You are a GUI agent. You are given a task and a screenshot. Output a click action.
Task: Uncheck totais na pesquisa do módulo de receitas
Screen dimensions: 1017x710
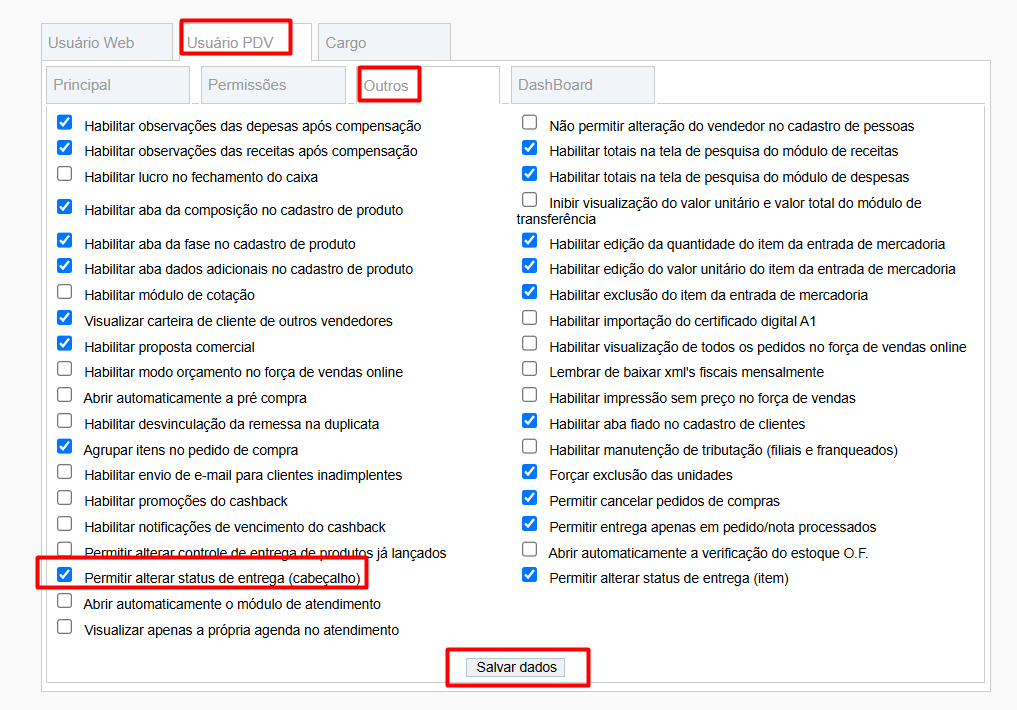[x=529, y=147]
